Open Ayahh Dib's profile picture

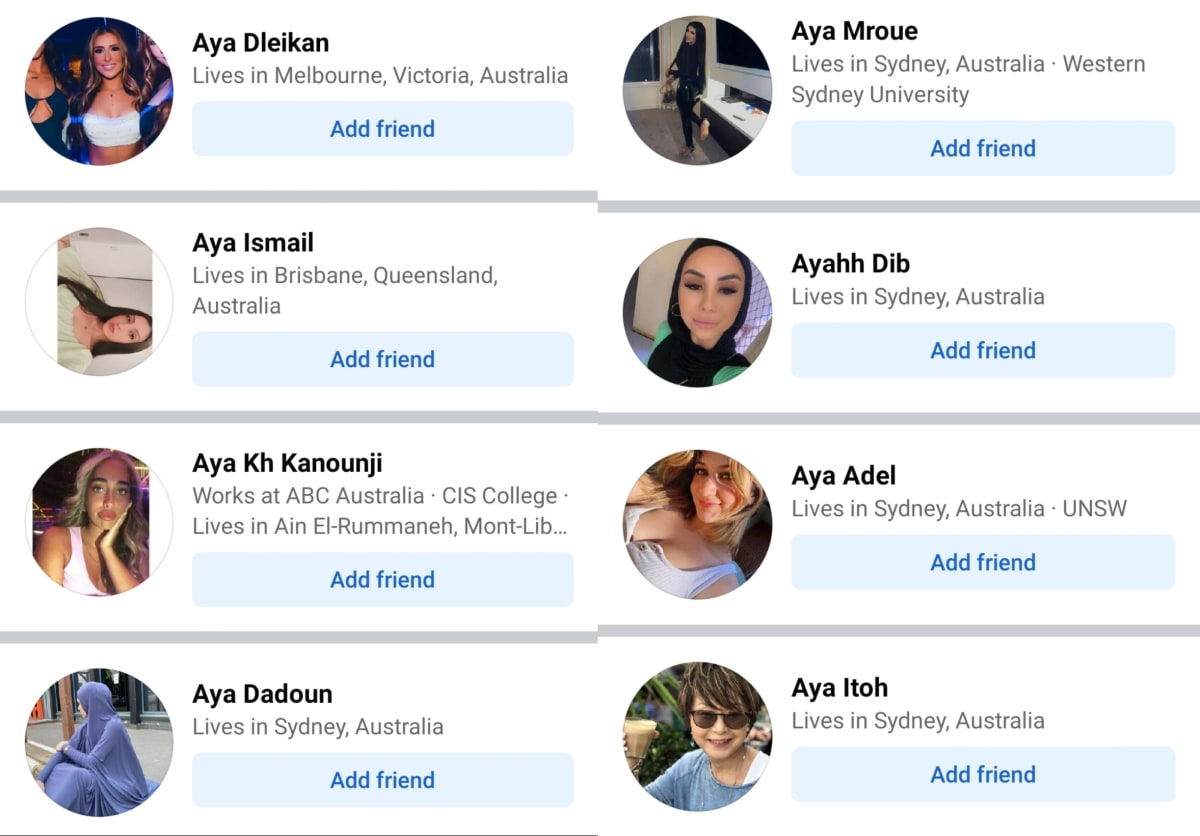tap(697, 312)
